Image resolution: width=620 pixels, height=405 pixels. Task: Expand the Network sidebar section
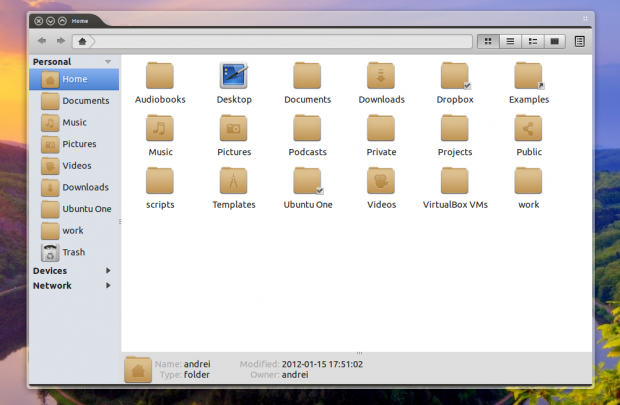tap(108, 286)
